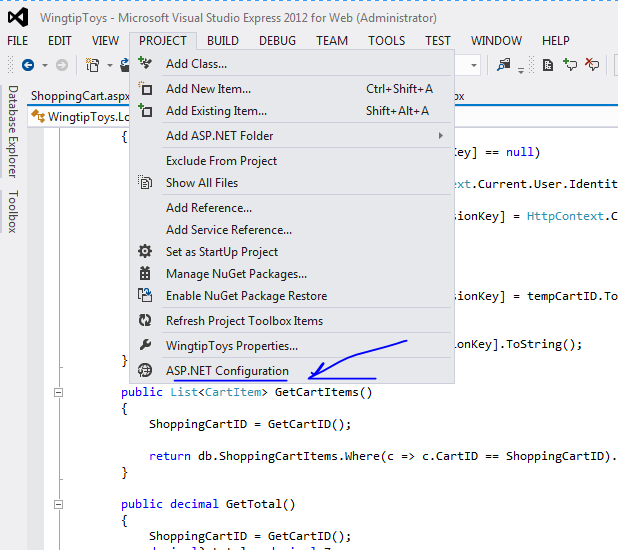This screenshot has width=618, height=550.
Task: Click the WingtipToys Properties wrench icon
Action: (x=145, y=345)
